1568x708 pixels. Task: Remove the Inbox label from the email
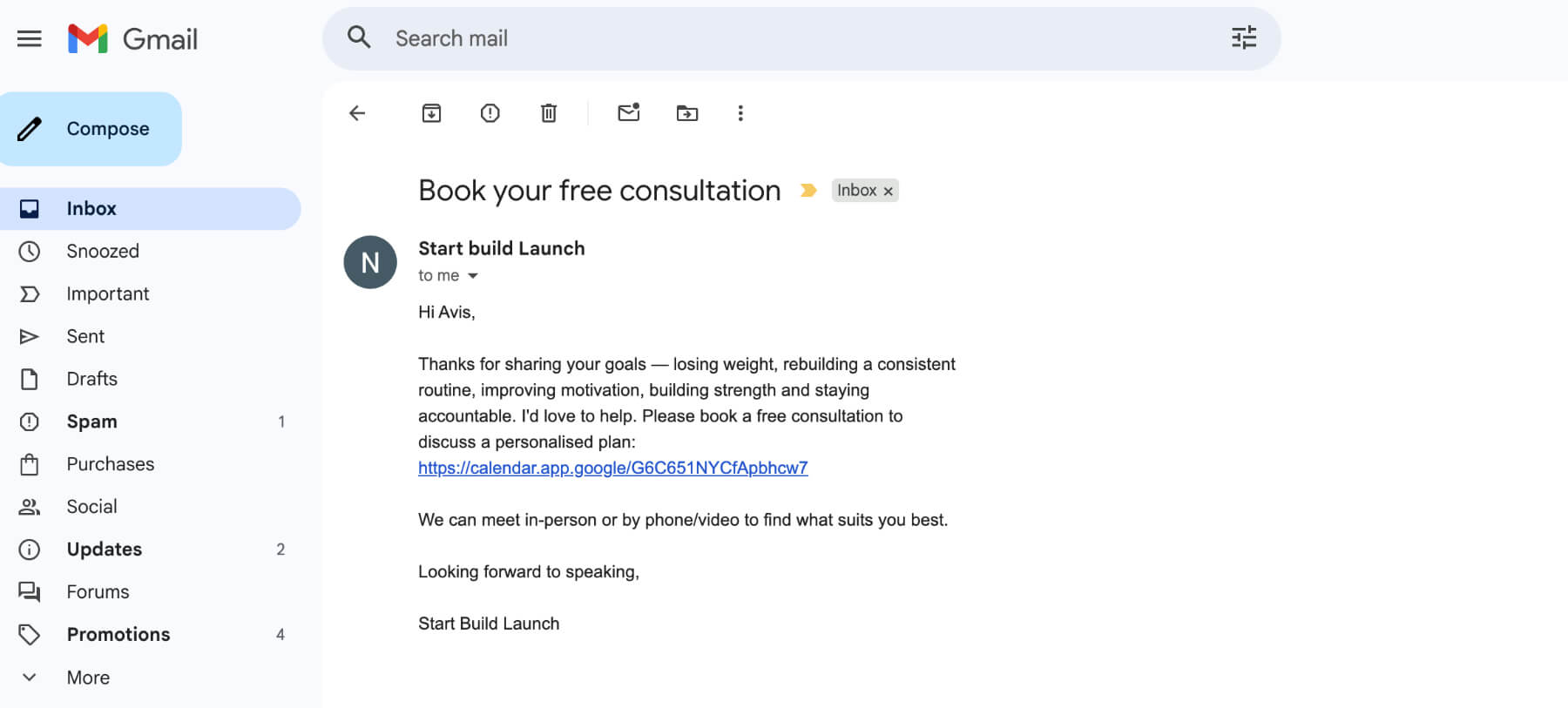888,190
